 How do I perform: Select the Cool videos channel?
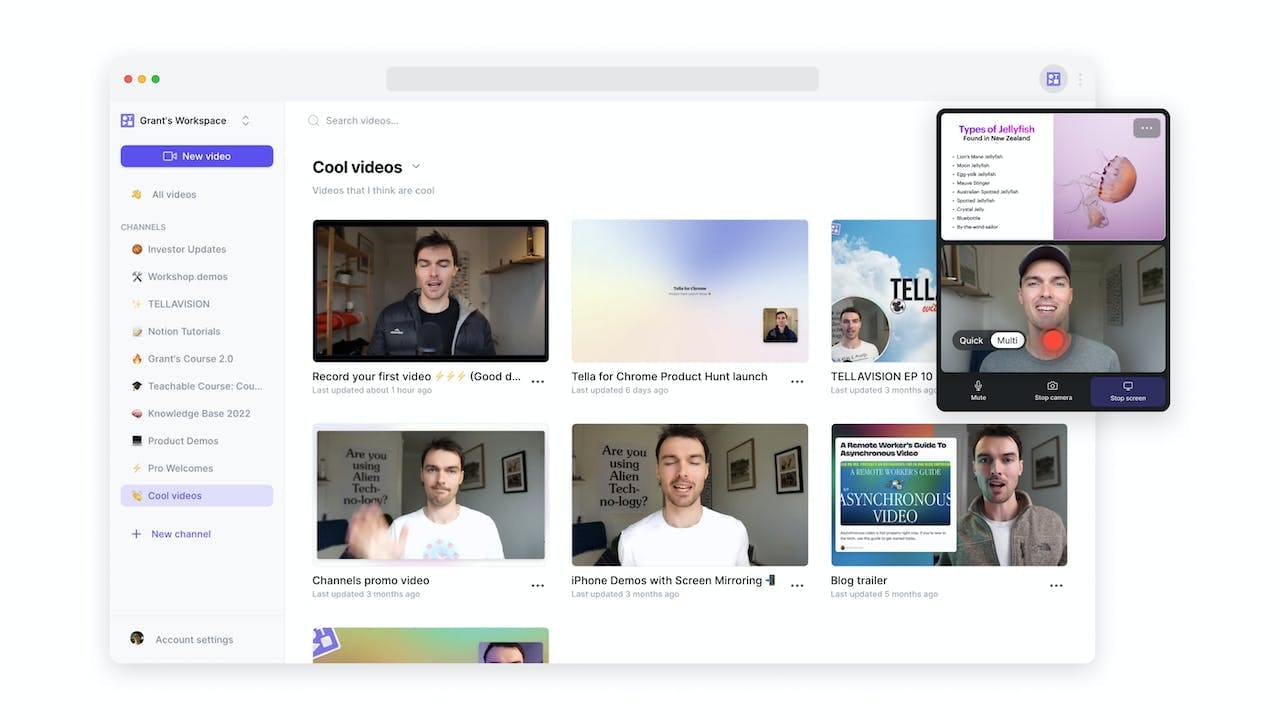click(x=197, y=496)
